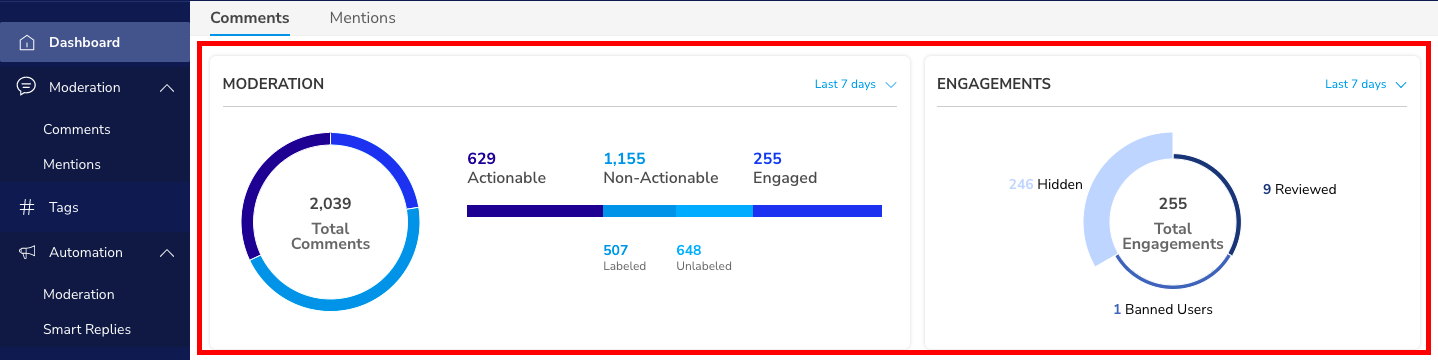Open Mentions under Moderation in sidebar
This screenshot has height=360, width=1438.
pos(72,164)
